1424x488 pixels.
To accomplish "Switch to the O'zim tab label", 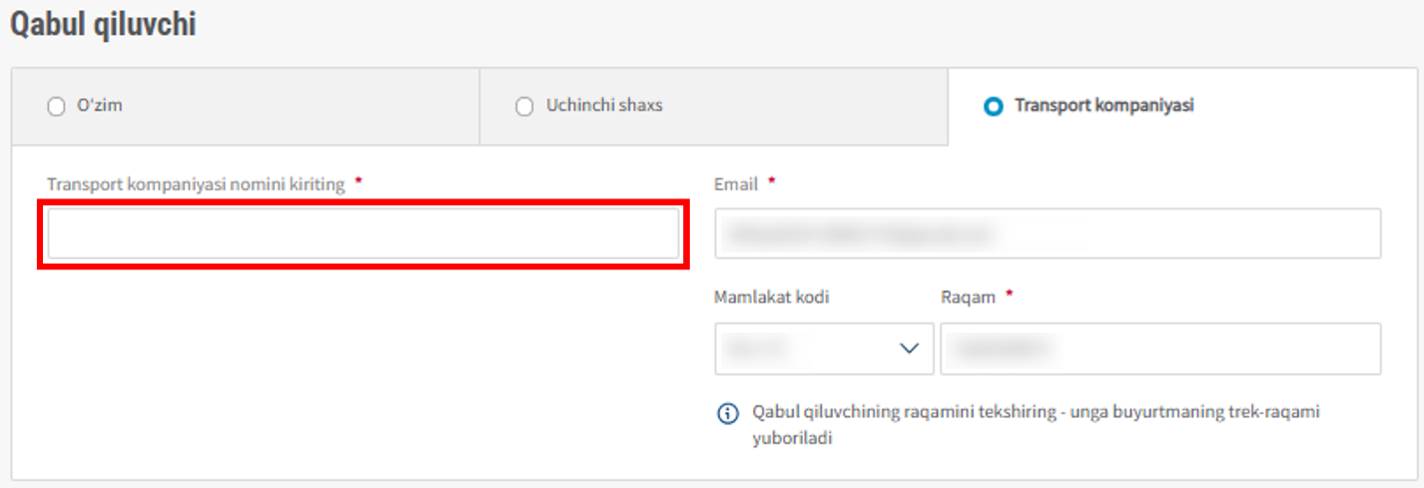I will (x=100, y=106).
